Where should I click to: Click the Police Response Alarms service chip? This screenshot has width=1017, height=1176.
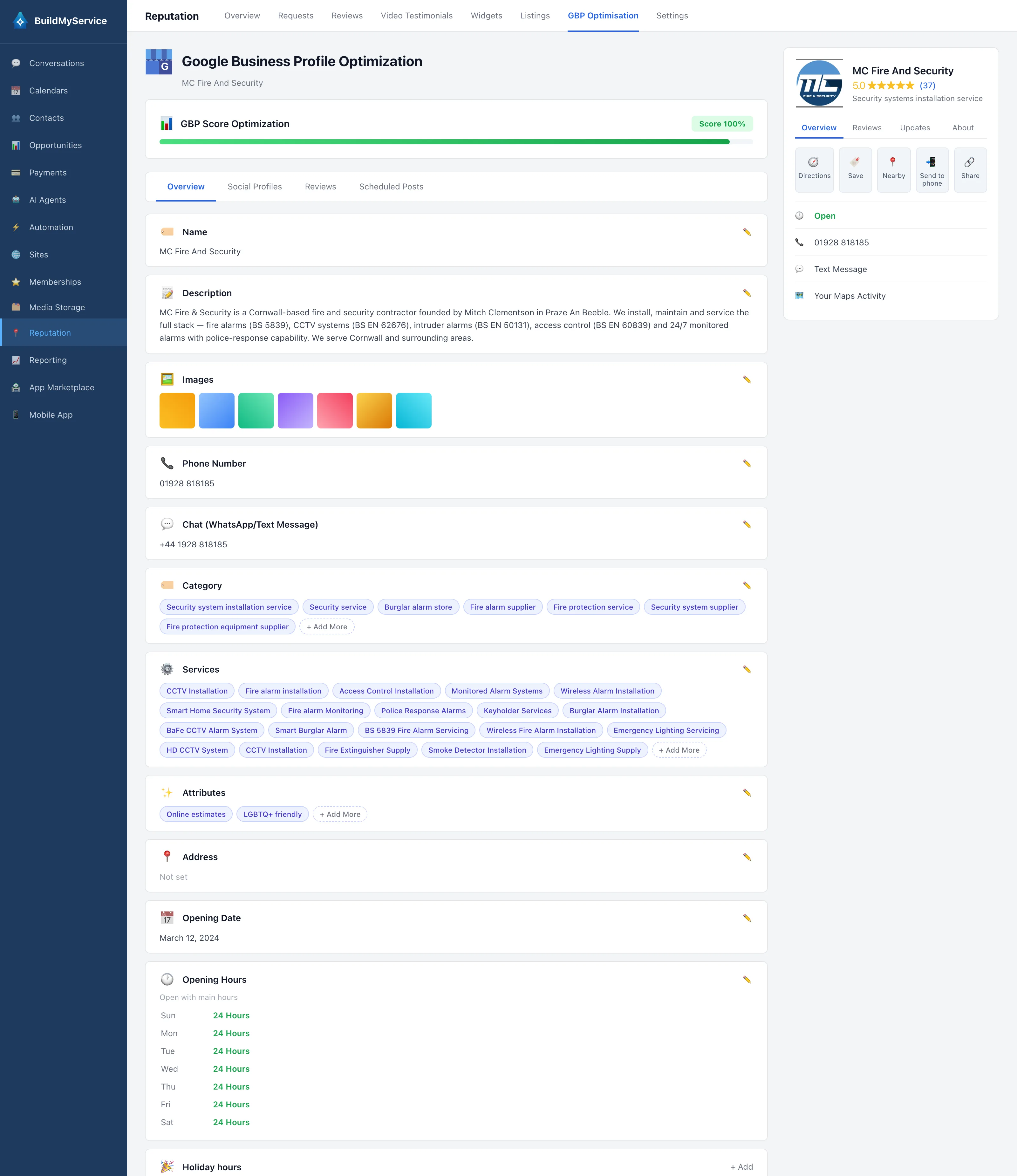click(423, 711)
